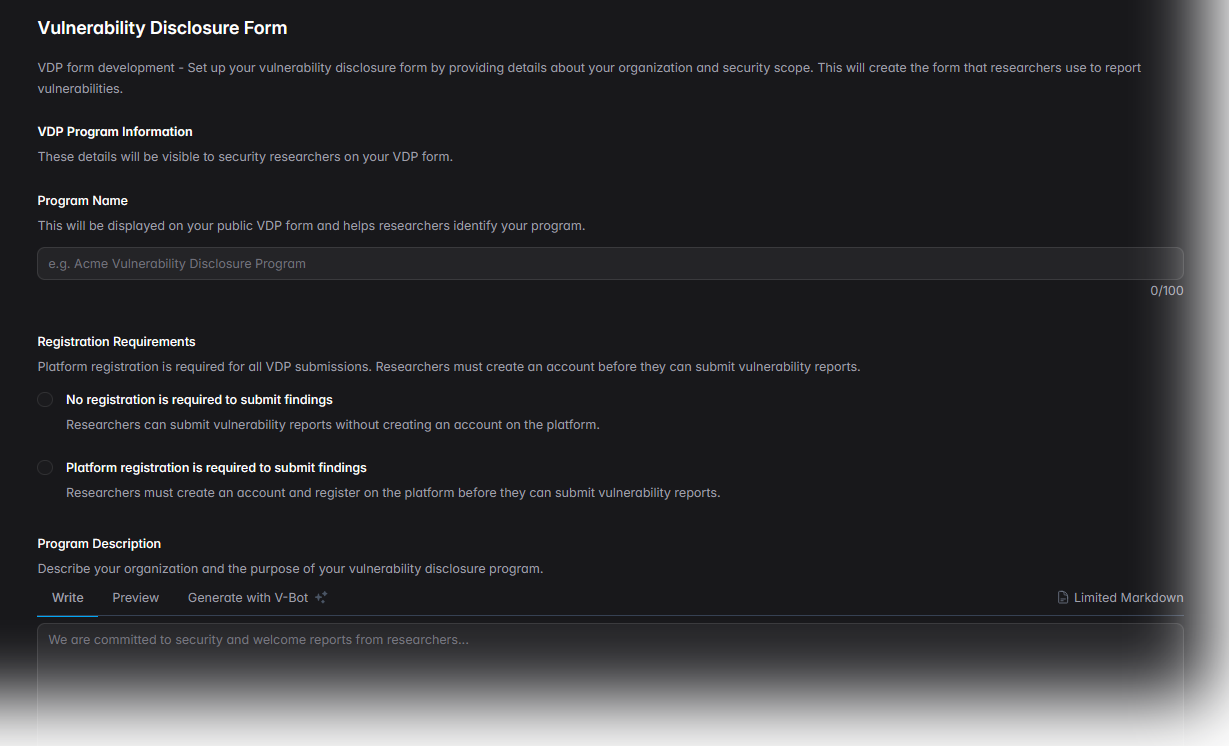Select the 'No registration is required' radio button
The height and width of the screenshot is (746, 1229).
click(x=45, y=400)
